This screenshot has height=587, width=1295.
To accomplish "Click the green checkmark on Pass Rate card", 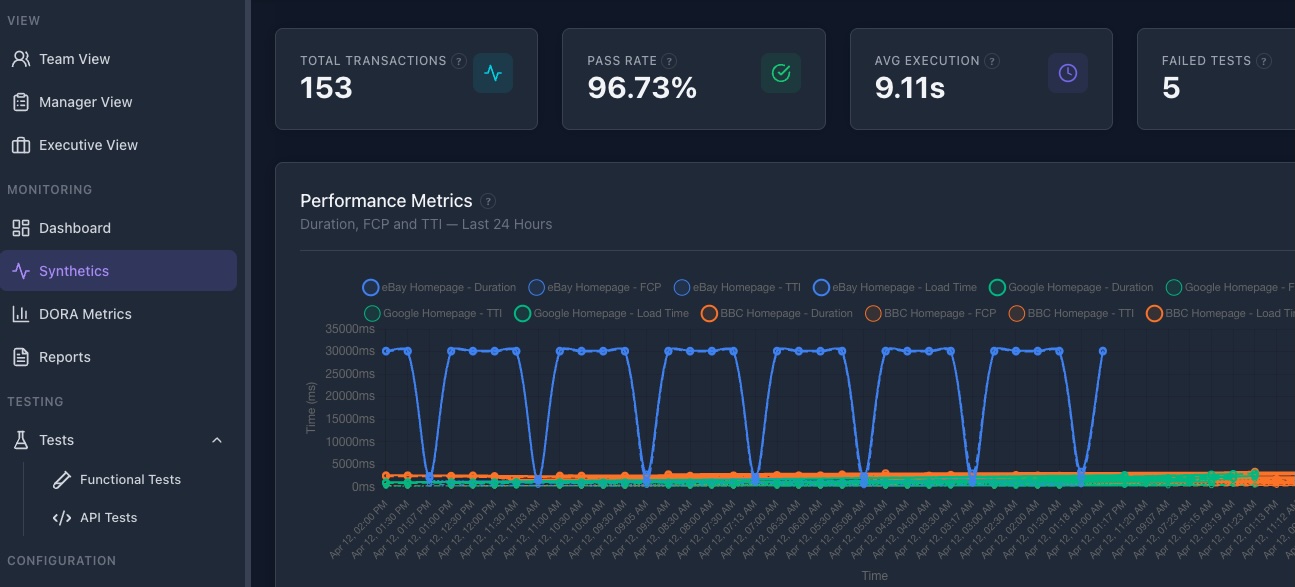I will pyautogui.click(x=780, y=73).
